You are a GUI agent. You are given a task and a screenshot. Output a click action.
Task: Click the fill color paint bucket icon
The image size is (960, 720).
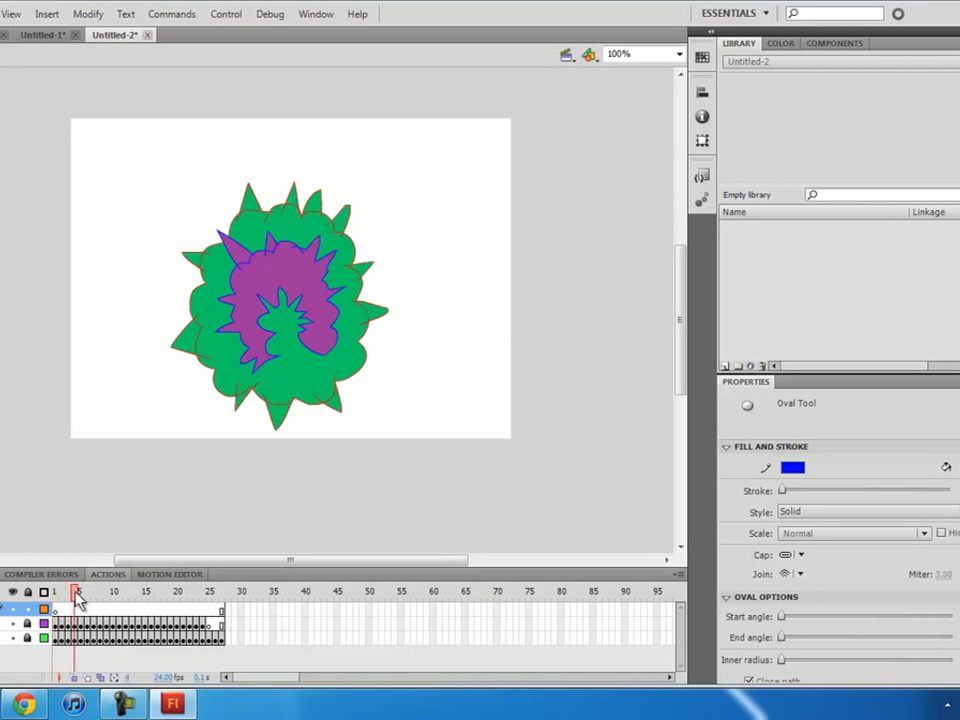(x=946, y=468)
